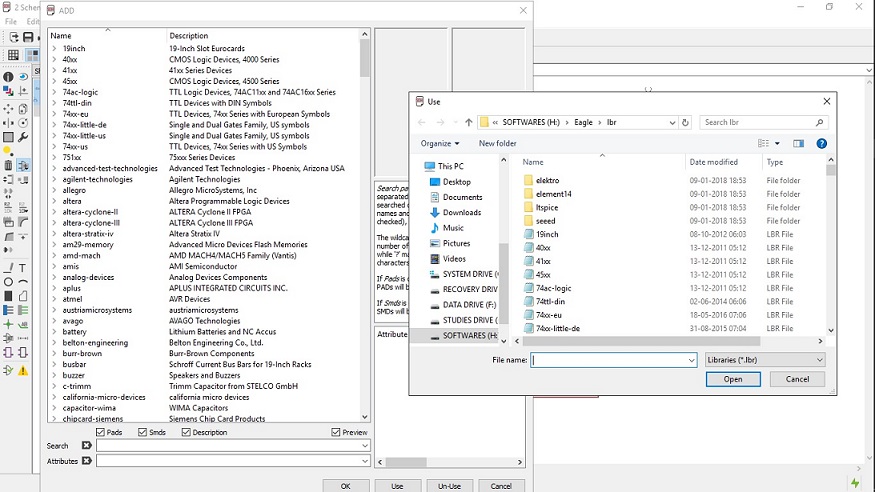Click the Un-Use button
875x492 pixels.
pyautogui.click(x=449, y=486)
